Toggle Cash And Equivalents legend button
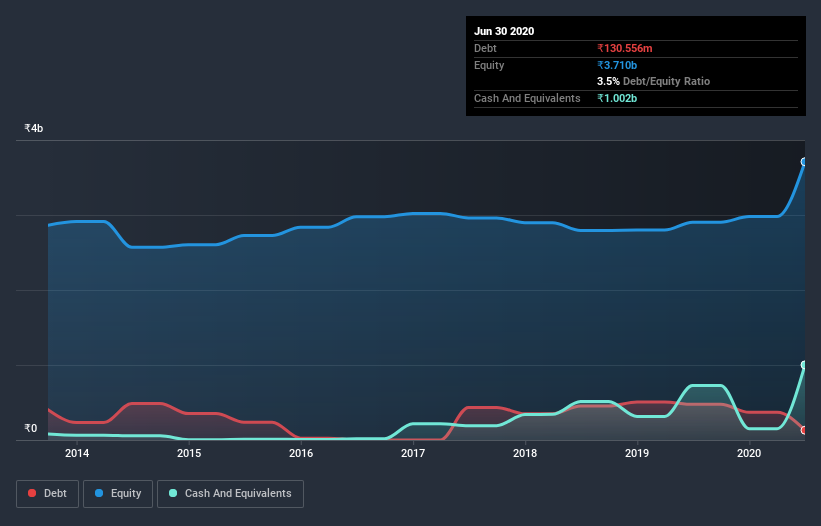Screen dimensions: 821x526 (x=230, y=494)
